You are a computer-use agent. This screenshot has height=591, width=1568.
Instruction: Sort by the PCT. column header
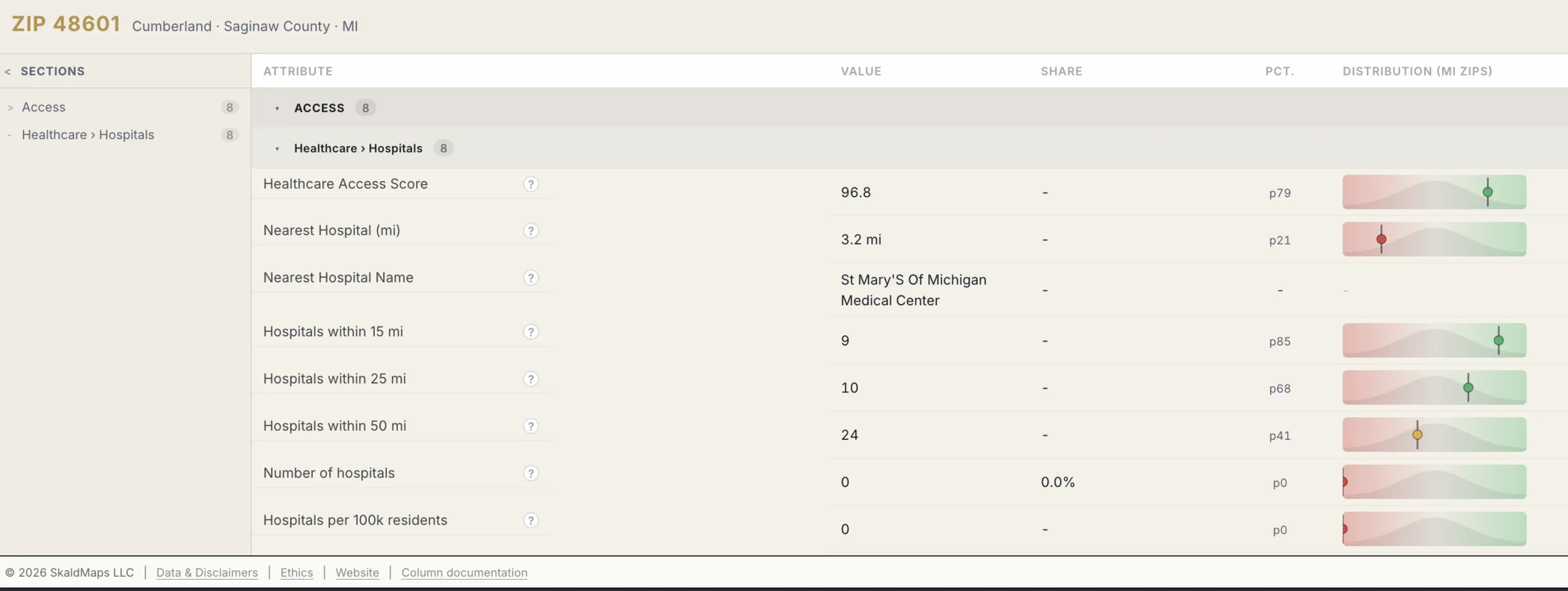tap(1279, 71)
